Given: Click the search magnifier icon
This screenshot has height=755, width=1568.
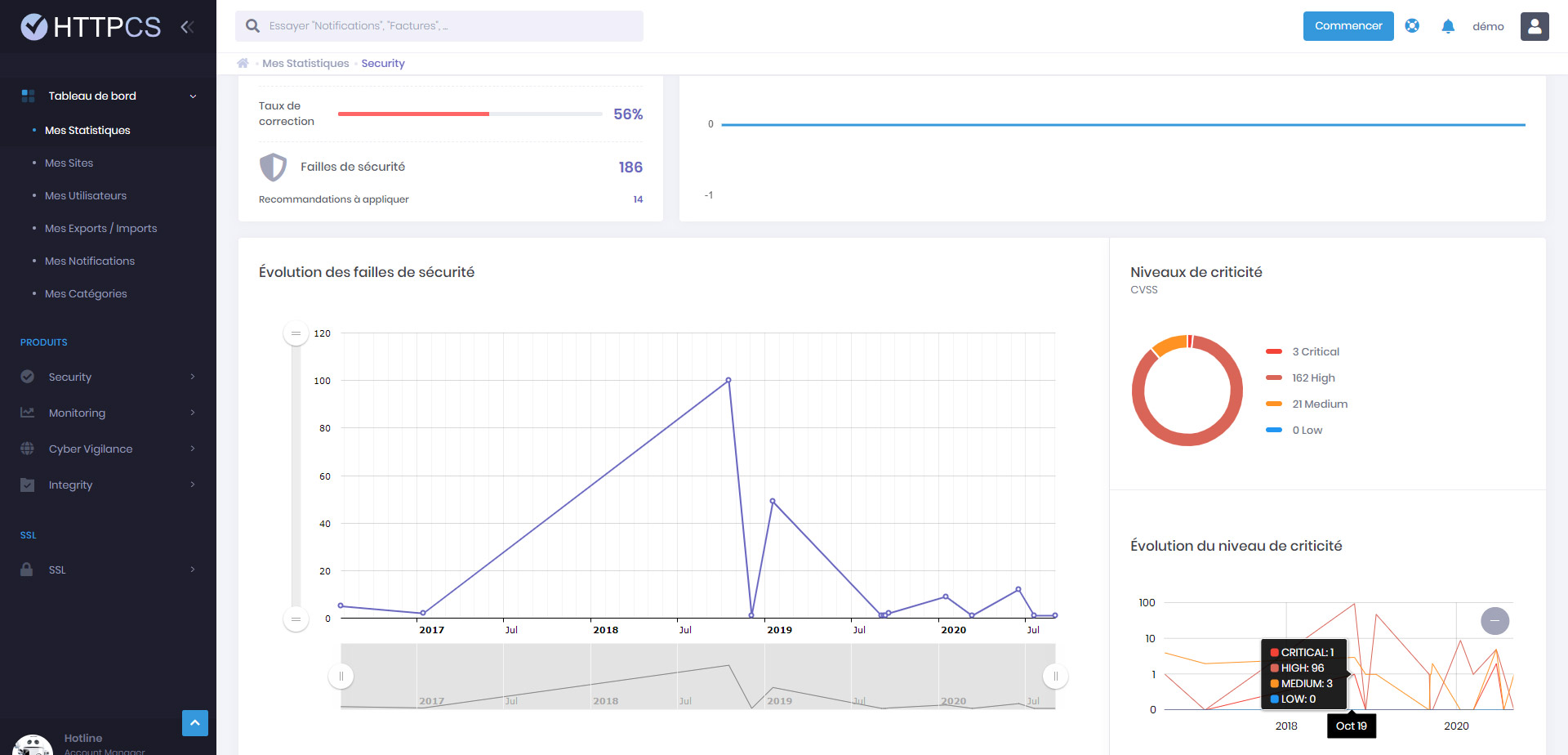Looking at the screenshot, I should pyautogui.click(x=253, y=26).
